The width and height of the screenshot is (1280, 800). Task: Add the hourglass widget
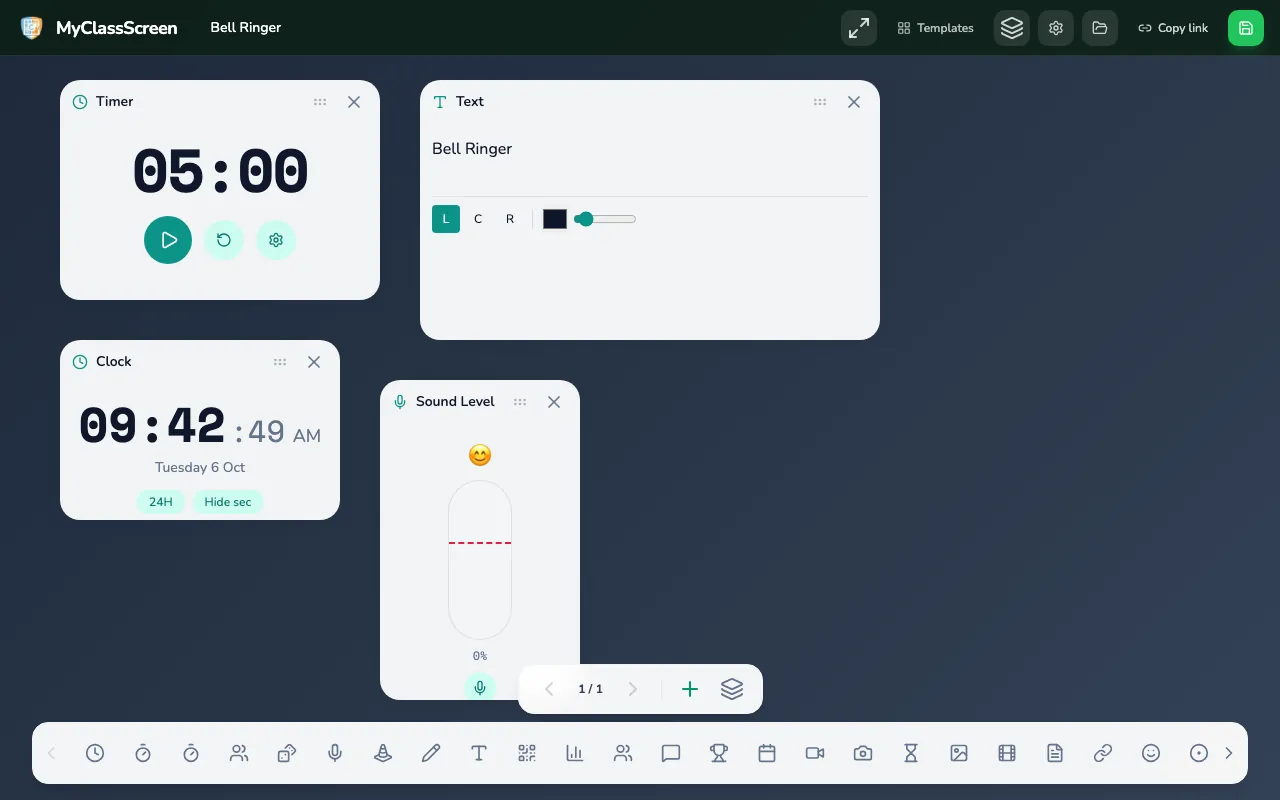pos(911,753)
